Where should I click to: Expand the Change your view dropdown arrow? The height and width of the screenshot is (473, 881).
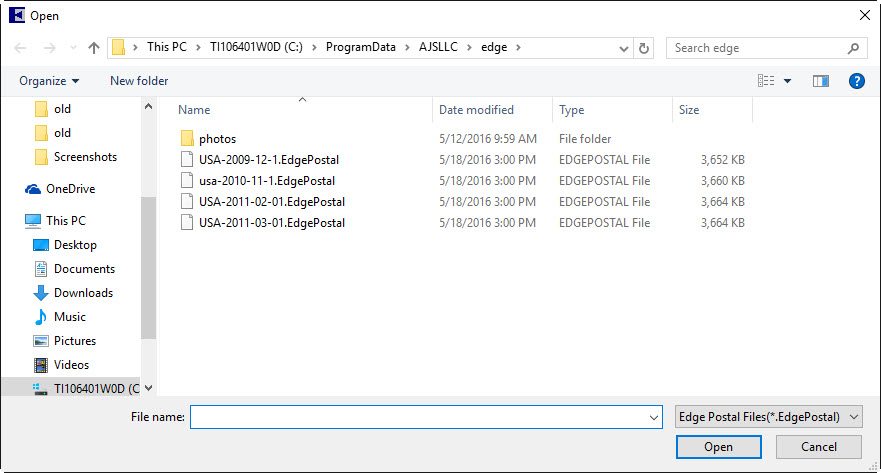click(787, 81)
